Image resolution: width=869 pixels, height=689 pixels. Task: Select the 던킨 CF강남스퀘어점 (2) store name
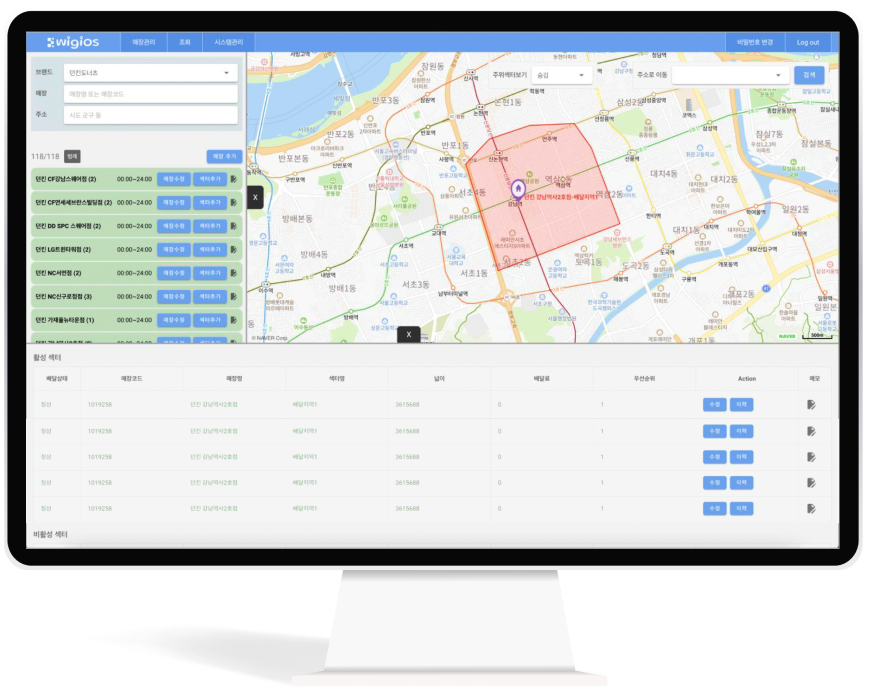66,179
